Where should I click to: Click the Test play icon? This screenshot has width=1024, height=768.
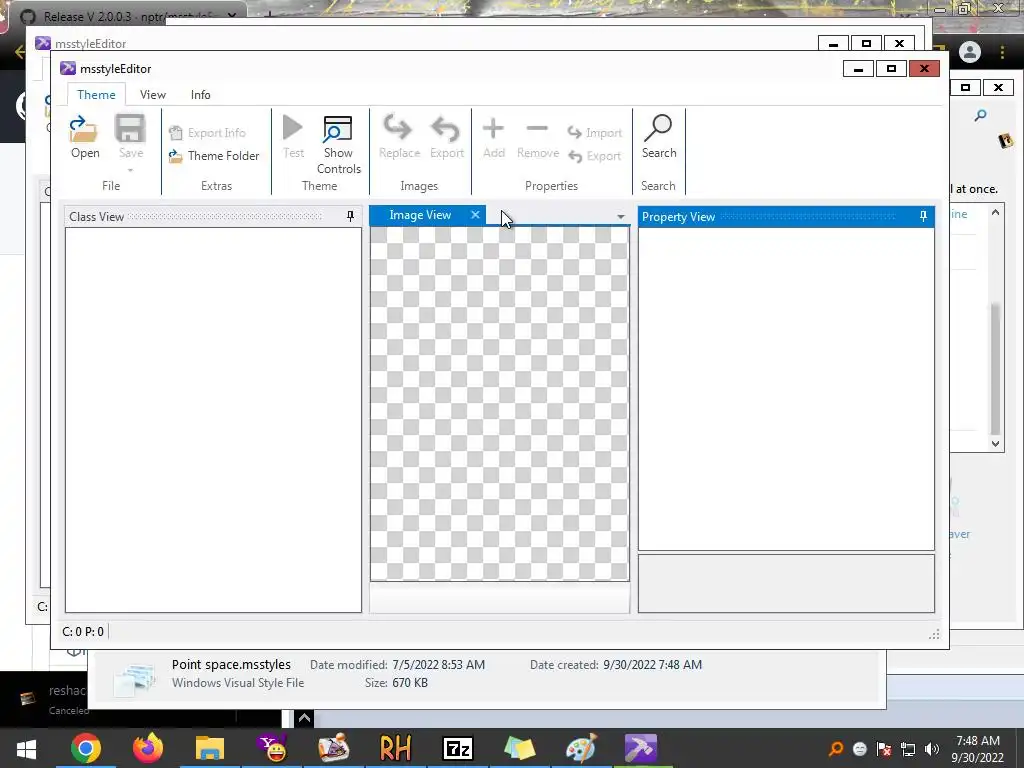(x=293, y=128)
